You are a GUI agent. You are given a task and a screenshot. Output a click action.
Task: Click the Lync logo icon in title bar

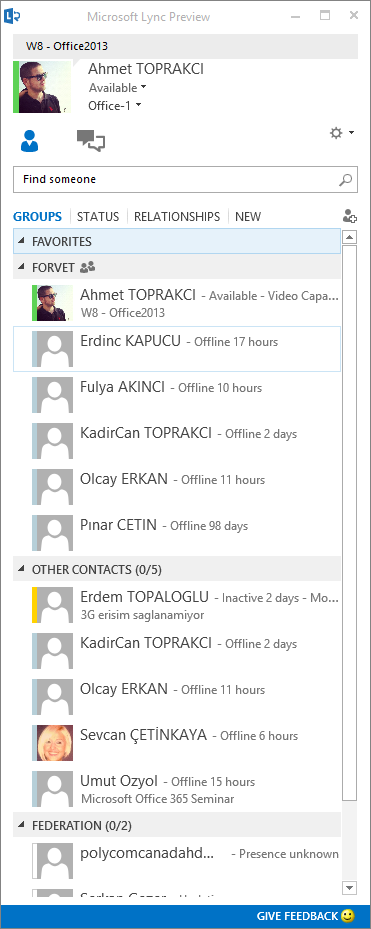pyautogui.click(x=12, y=16)
